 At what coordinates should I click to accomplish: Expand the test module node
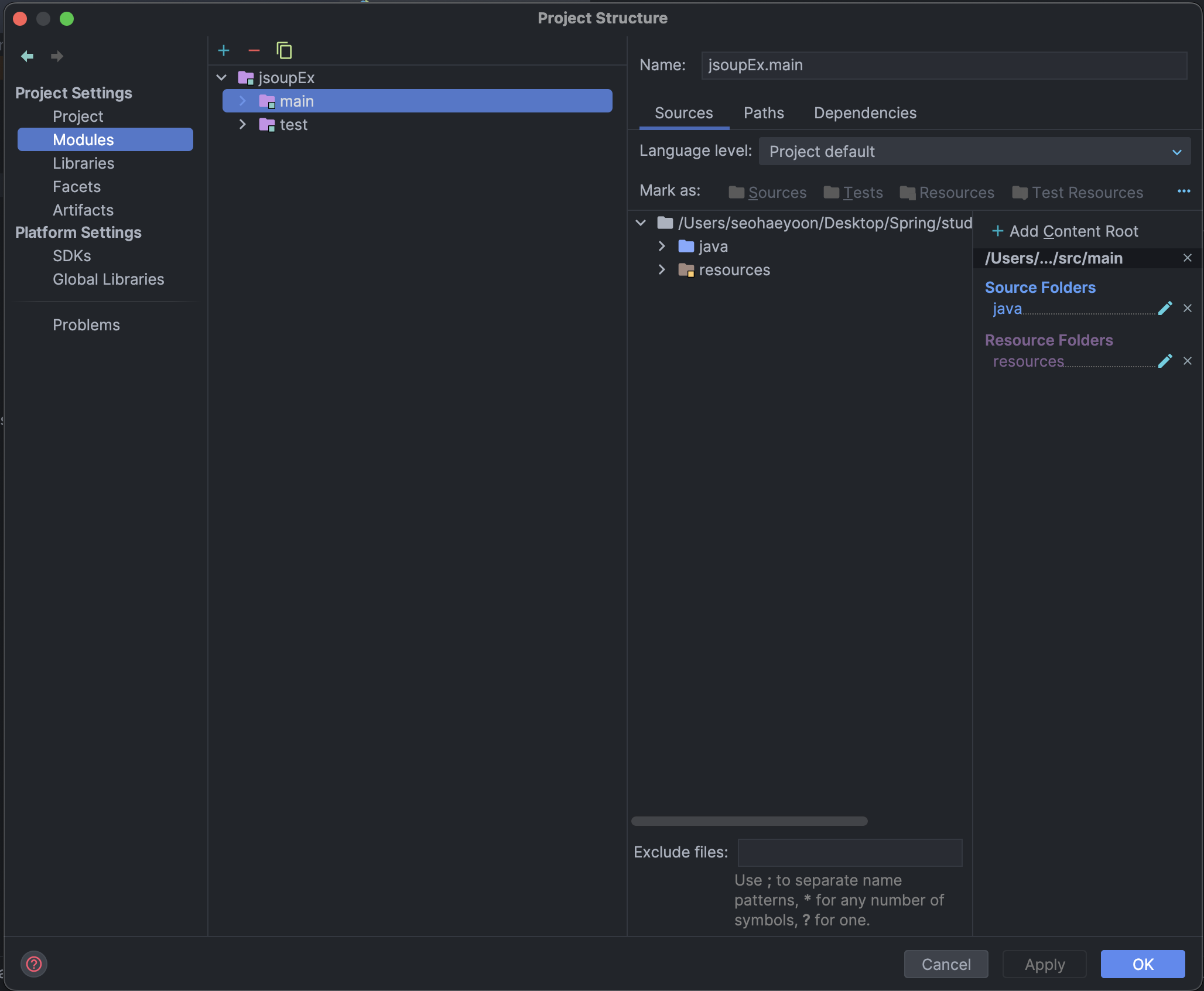[x=242, y=125]
